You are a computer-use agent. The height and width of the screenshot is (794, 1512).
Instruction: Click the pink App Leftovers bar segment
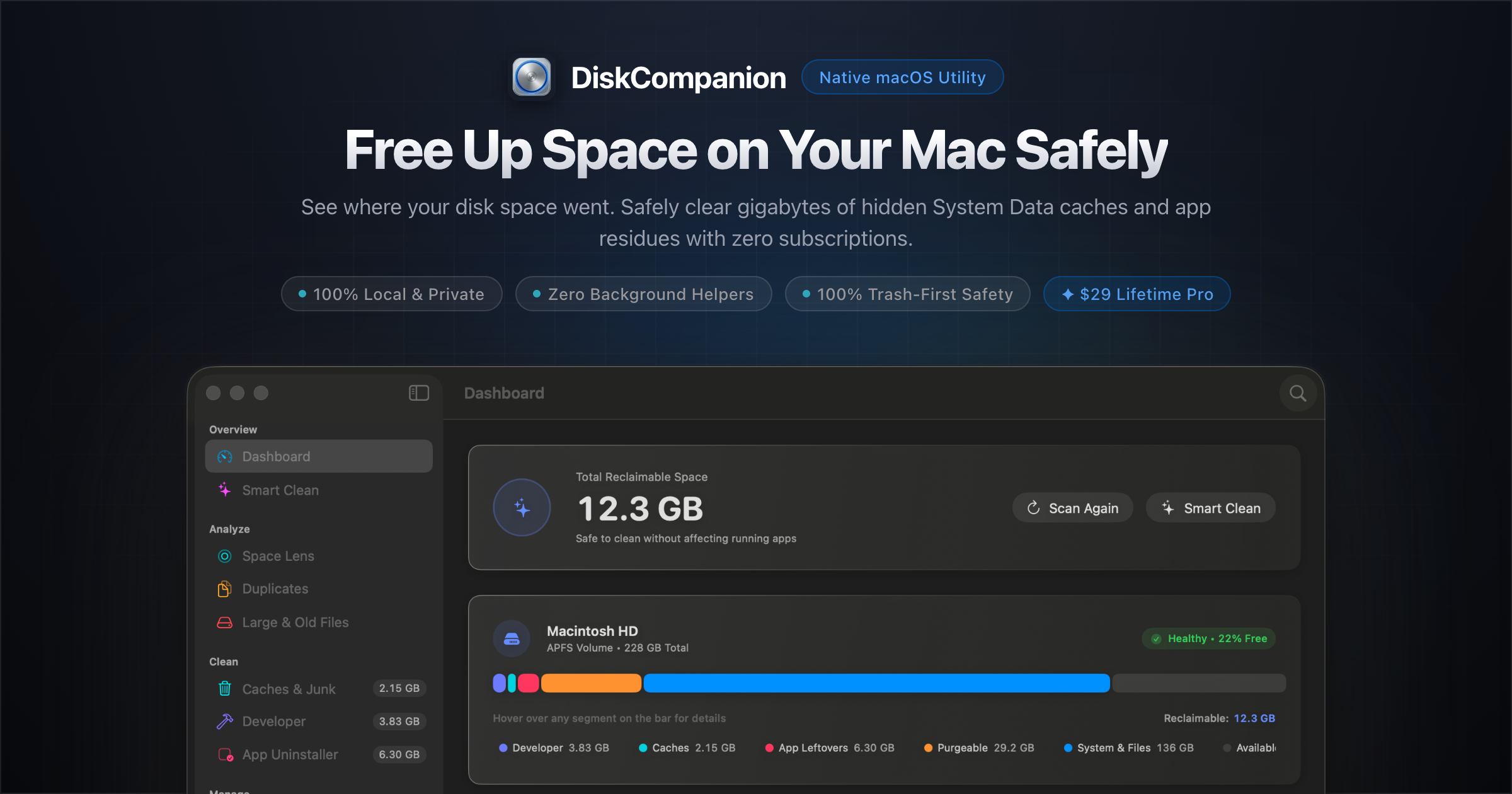coord(528,683)
